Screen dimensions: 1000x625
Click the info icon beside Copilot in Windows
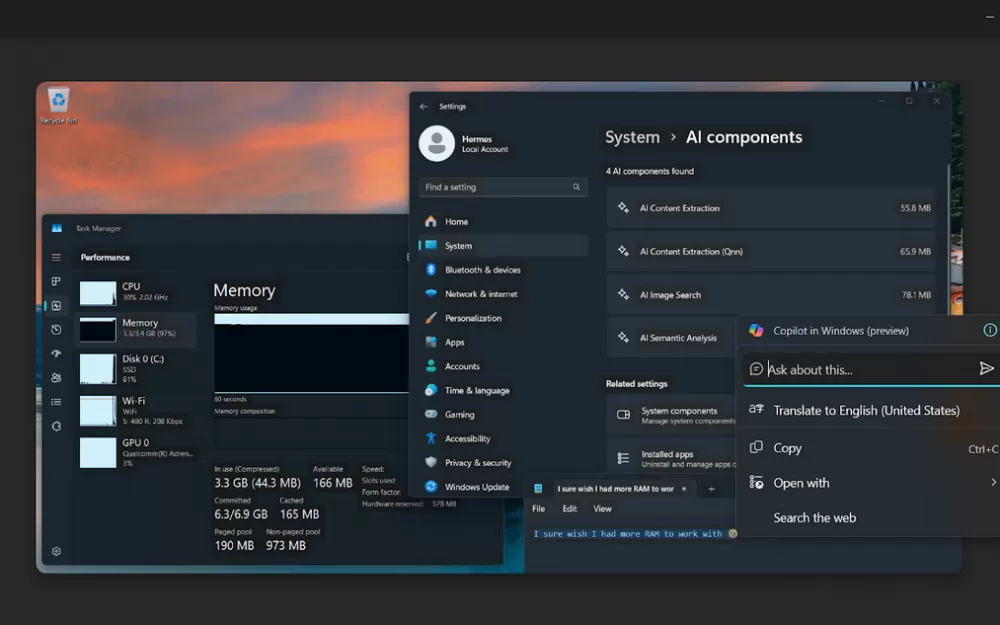(x=990, y=330)
